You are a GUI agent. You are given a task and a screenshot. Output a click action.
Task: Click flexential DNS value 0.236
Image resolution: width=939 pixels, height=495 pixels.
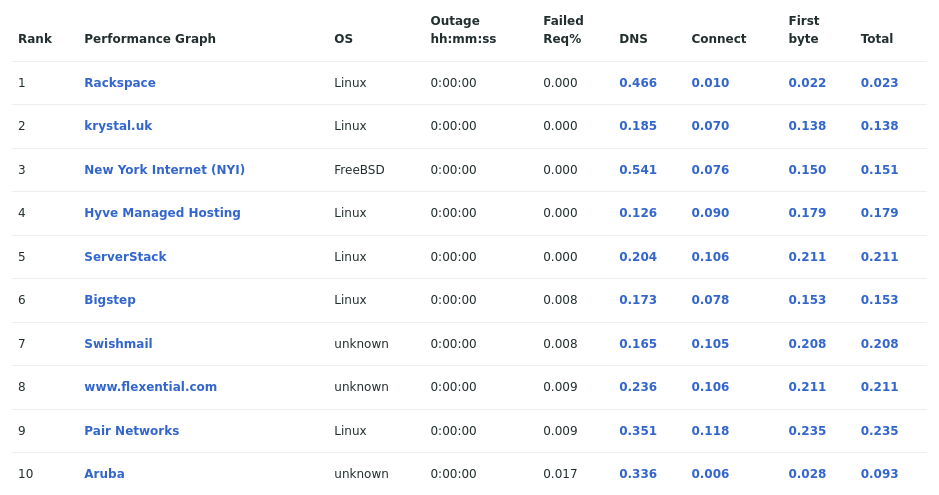(x=638, y=387)
